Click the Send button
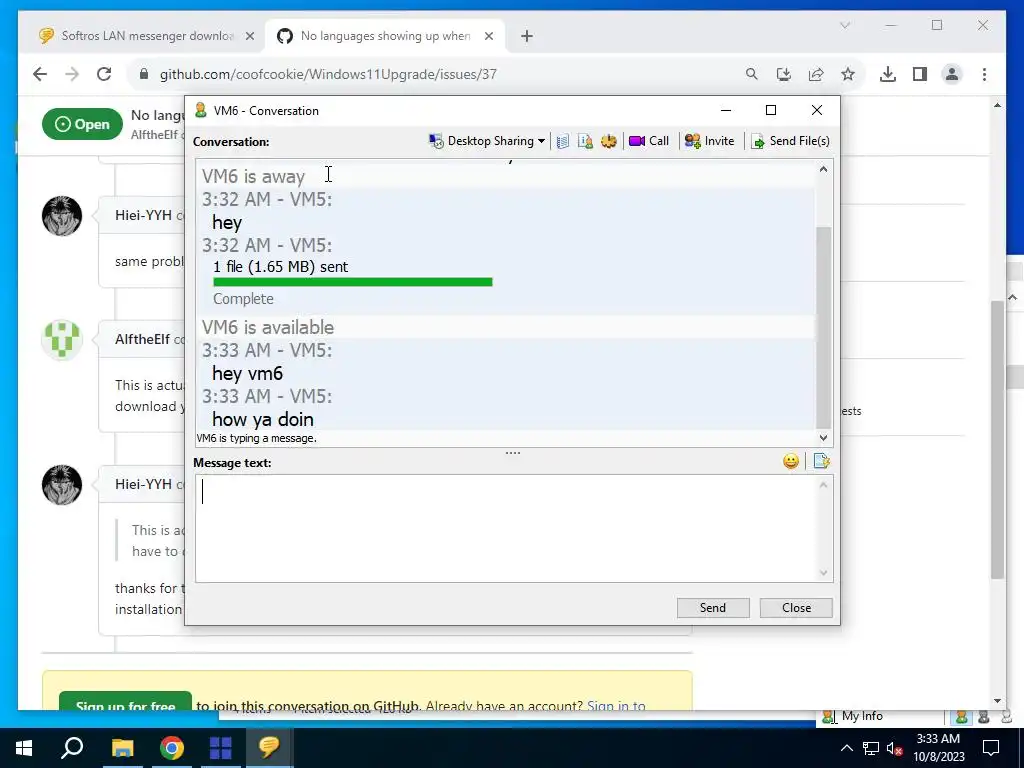 click(712, 608)
